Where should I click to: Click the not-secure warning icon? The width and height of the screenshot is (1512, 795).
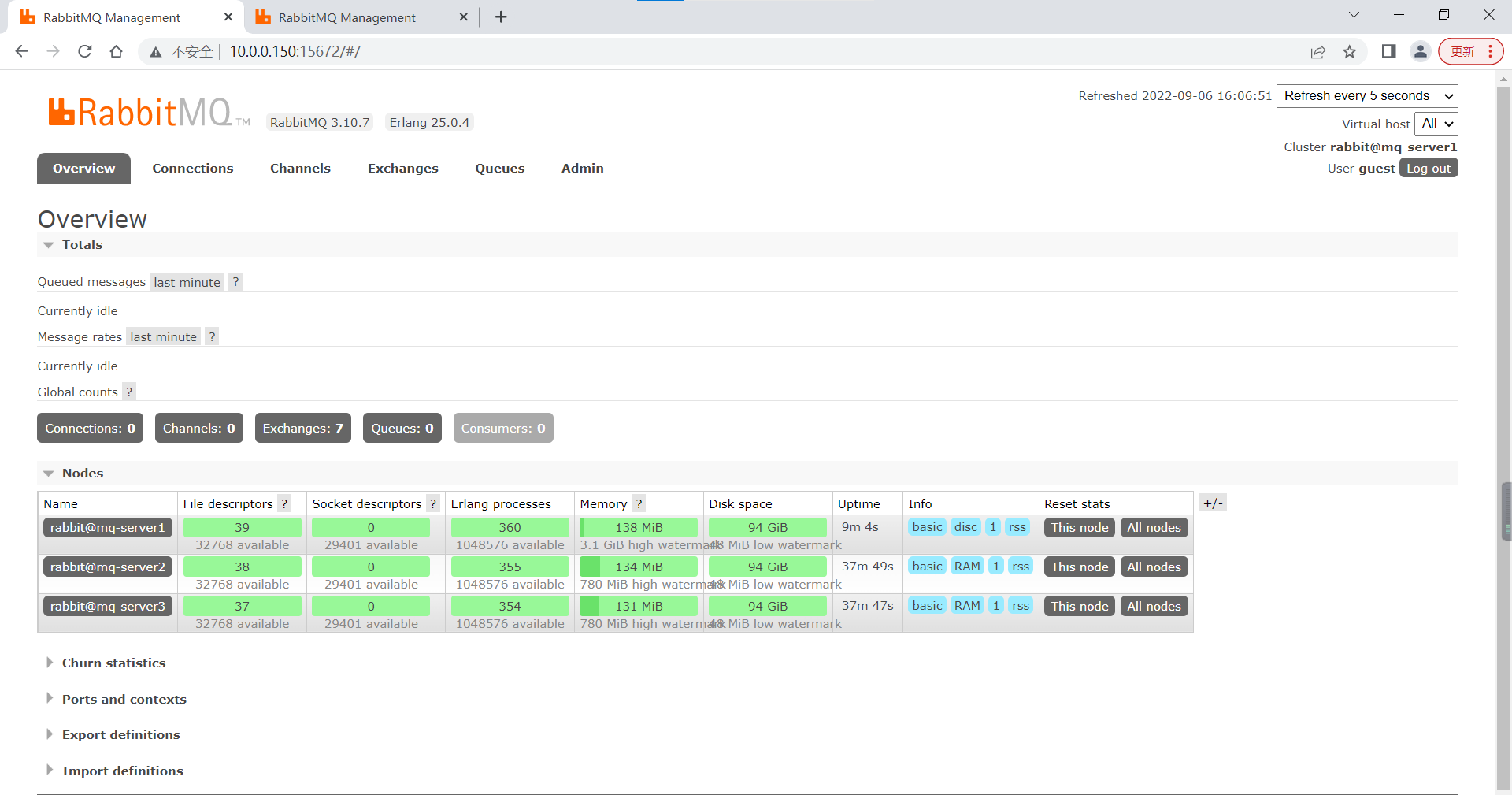[156, 52]
